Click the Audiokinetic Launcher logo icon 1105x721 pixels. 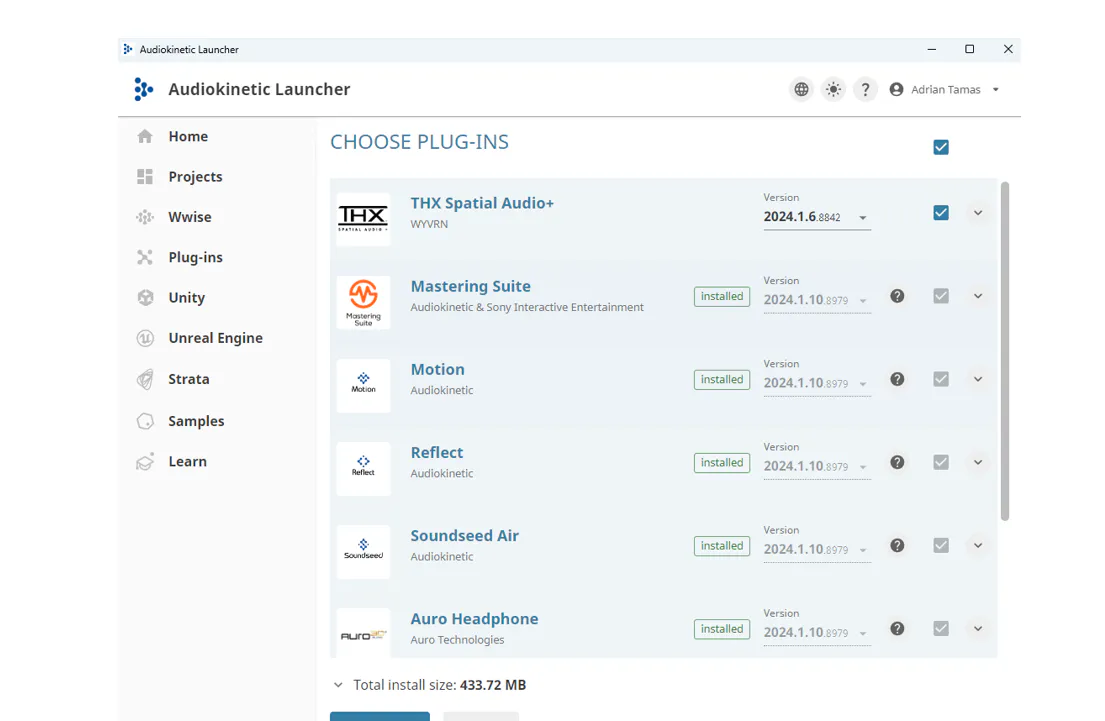[x=144, y=90]
